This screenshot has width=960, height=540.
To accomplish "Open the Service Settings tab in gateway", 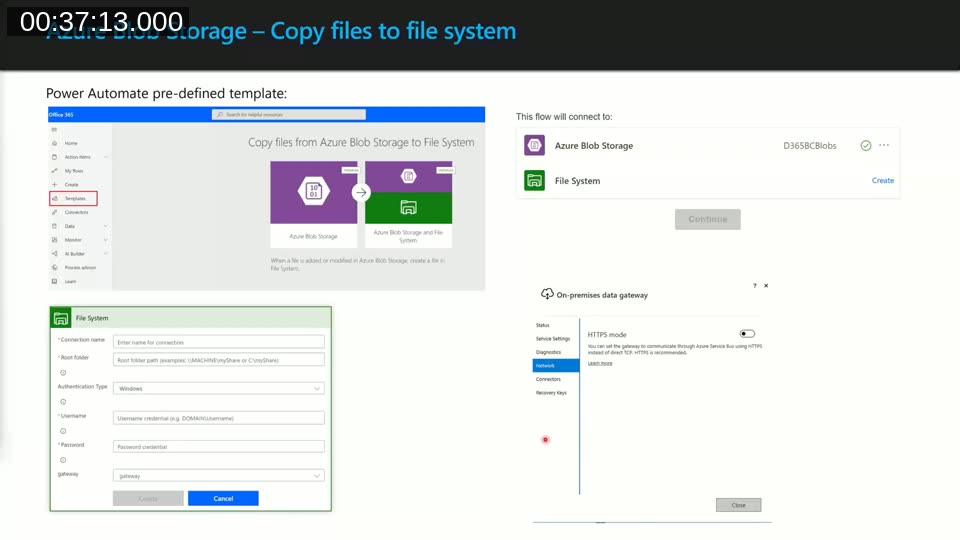I will tap(553, 339).
